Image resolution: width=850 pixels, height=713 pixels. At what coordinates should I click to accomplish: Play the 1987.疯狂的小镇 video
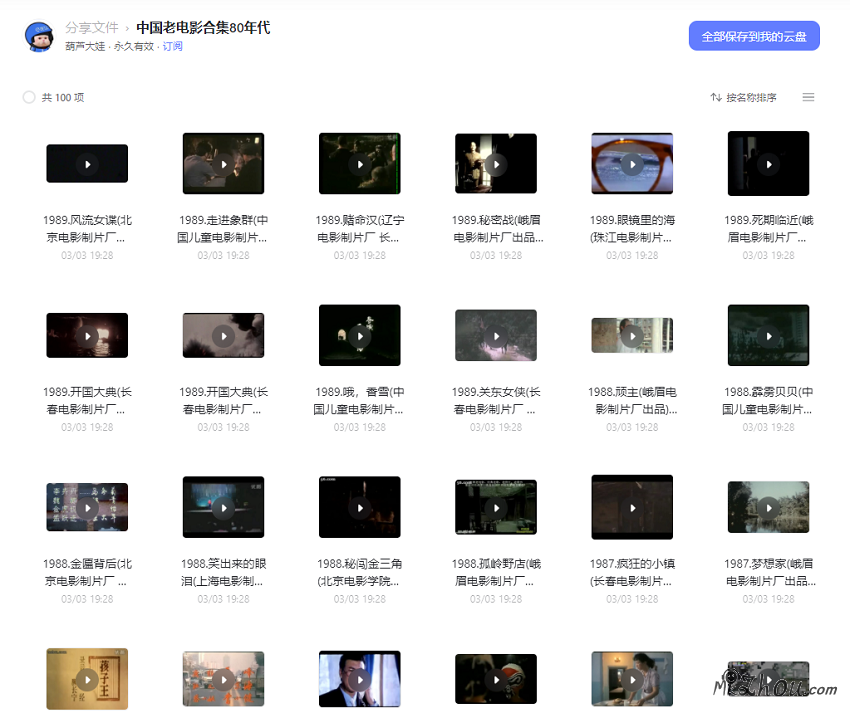point(632,507)
